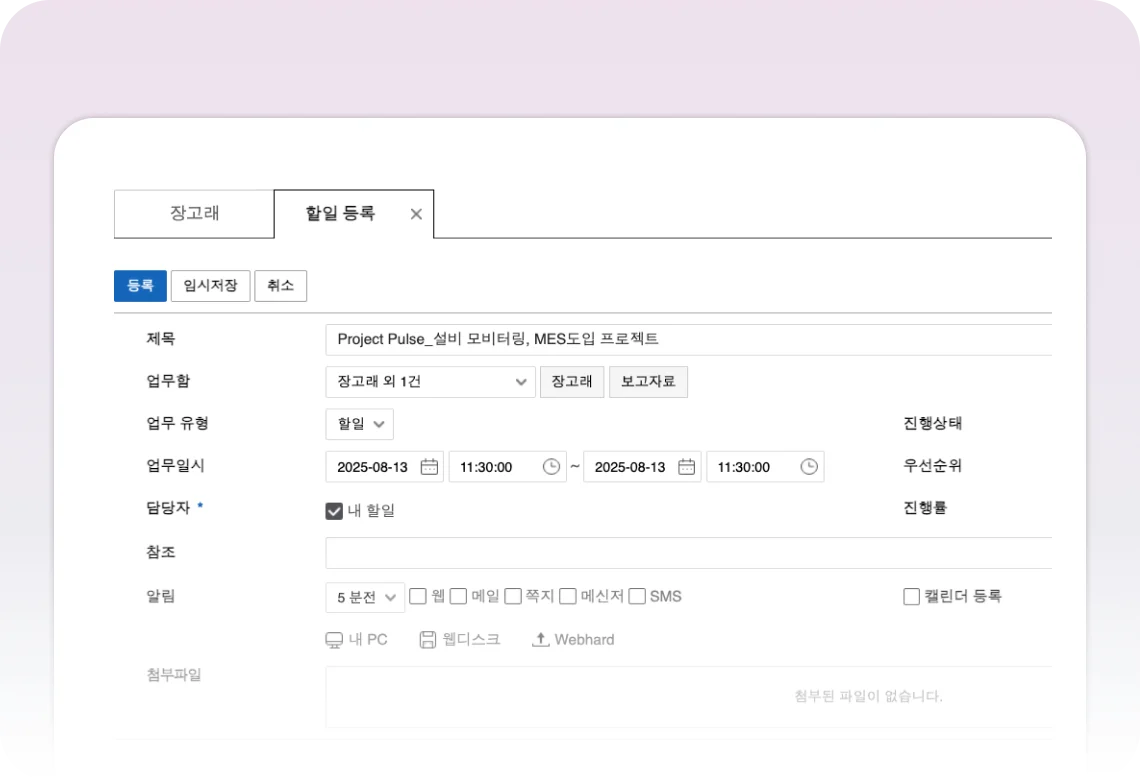This screenshot has height=780, width=1140.
Task: Attach a file from 웹디스크
Action: [x=460, y=639]
